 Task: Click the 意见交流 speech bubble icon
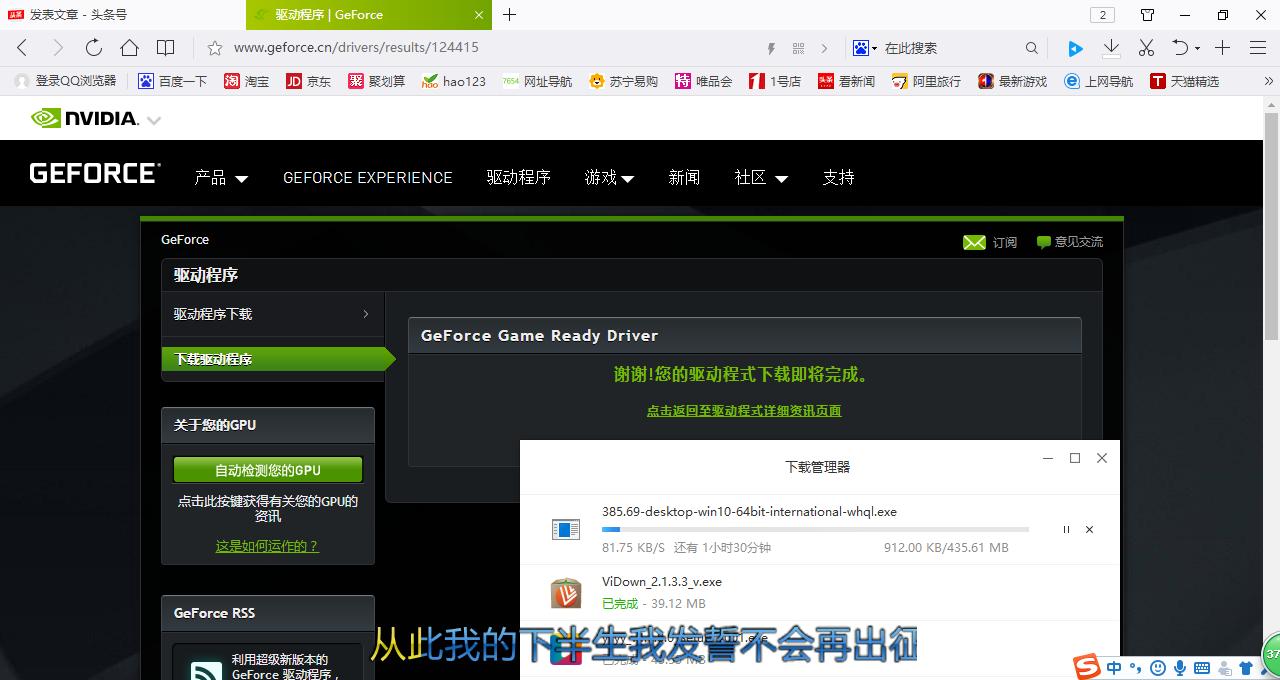pos(1043,241)
